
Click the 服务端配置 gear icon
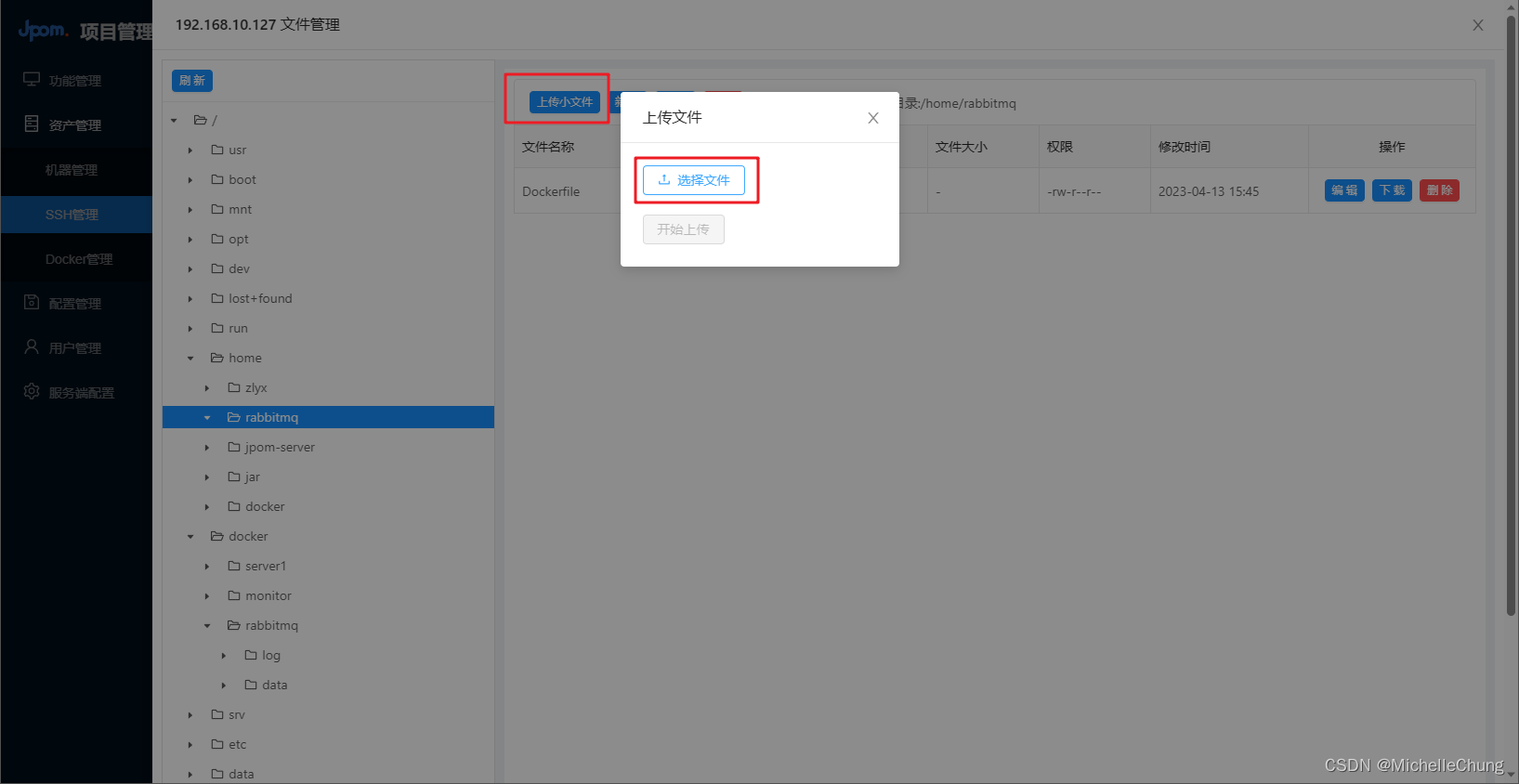point(32,391)
